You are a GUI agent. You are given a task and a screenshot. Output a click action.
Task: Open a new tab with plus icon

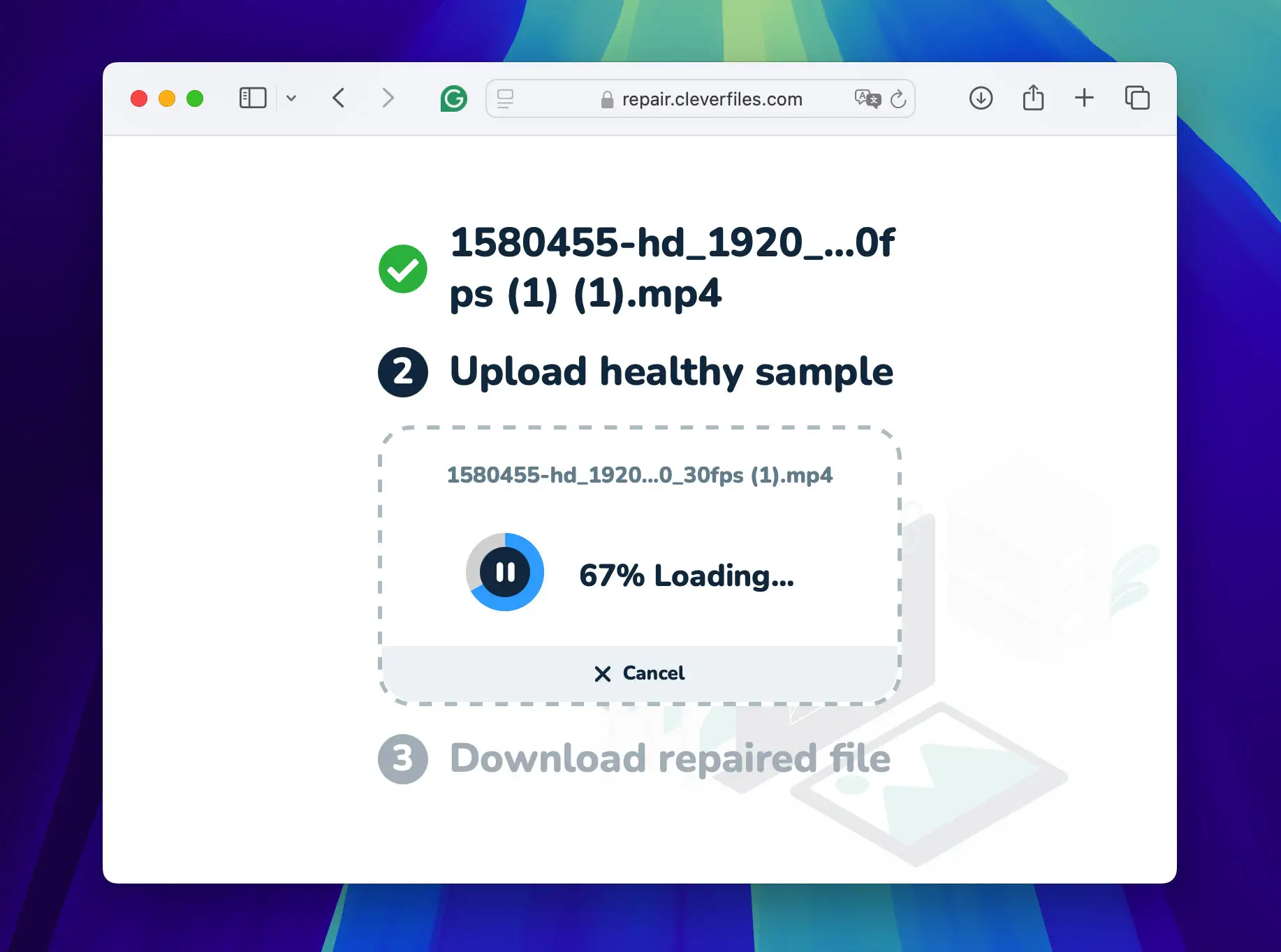tap(1084, 98)
